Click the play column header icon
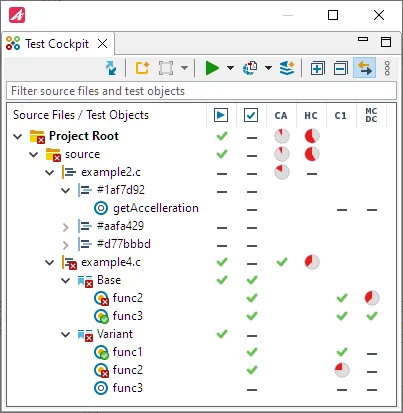 pos(221,115)
